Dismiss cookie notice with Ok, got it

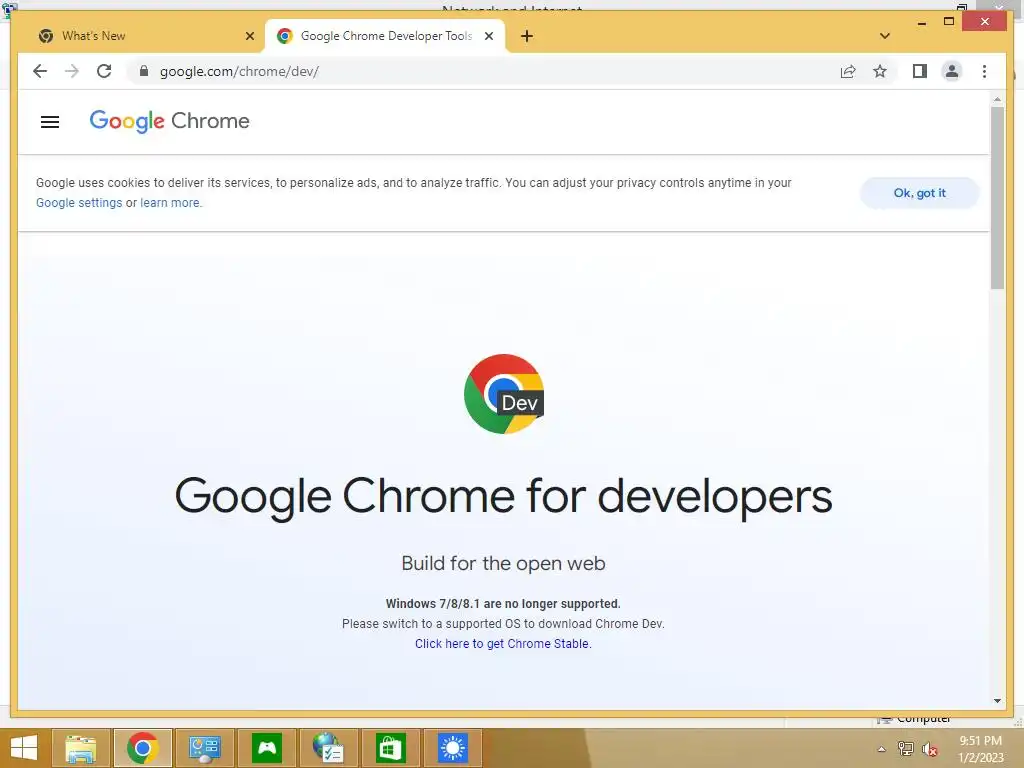point(920,193)
